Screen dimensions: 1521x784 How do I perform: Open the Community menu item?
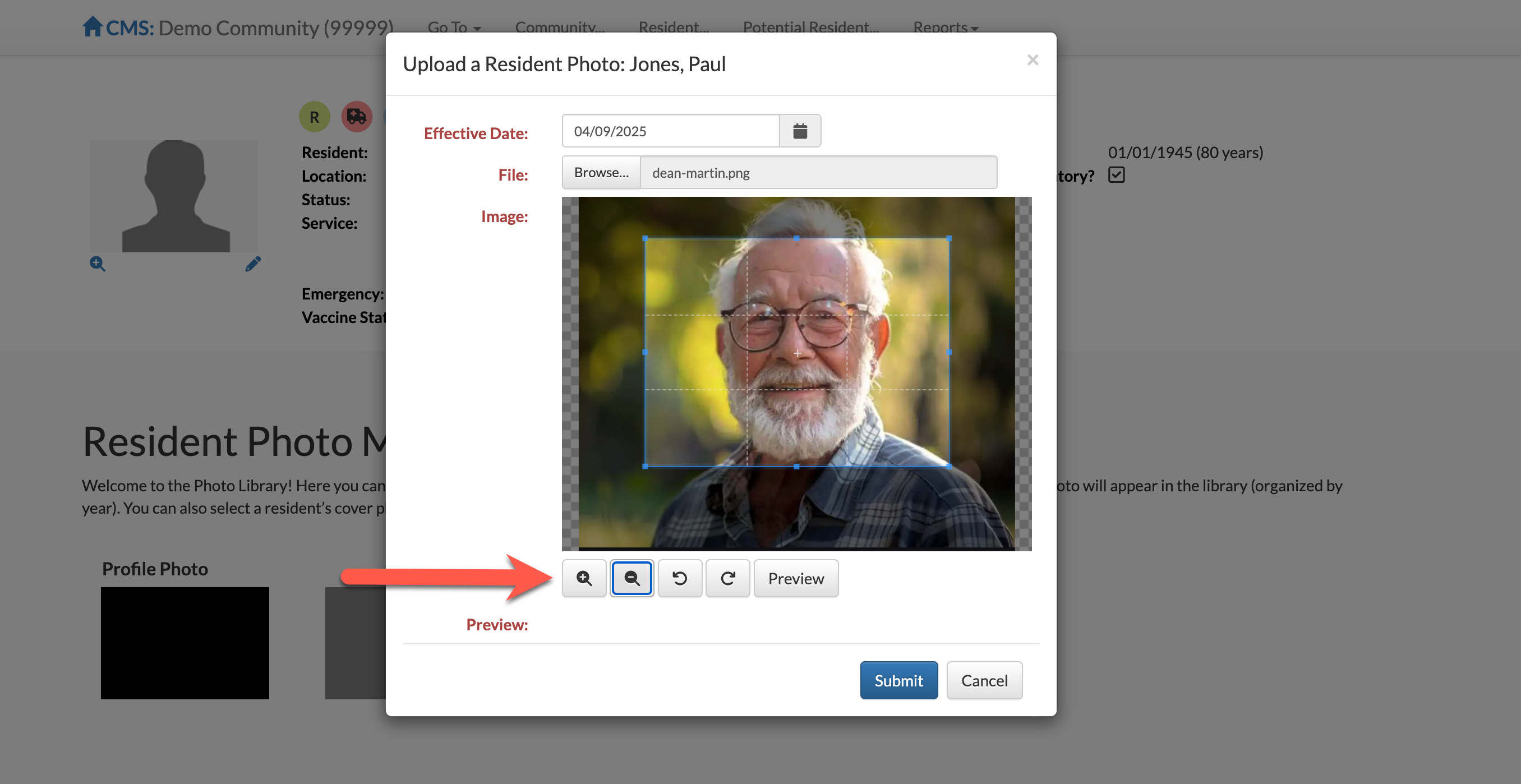coord(559,27)
